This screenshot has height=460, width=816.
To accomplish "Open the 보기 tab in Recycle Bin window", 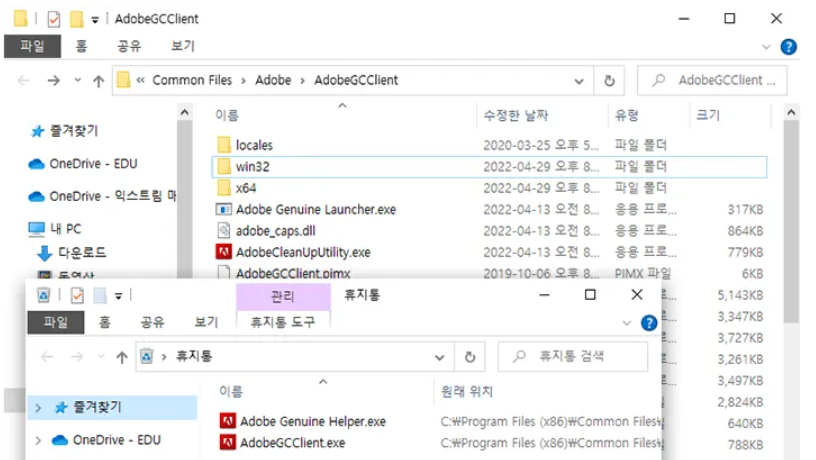I will coord(206,323).
